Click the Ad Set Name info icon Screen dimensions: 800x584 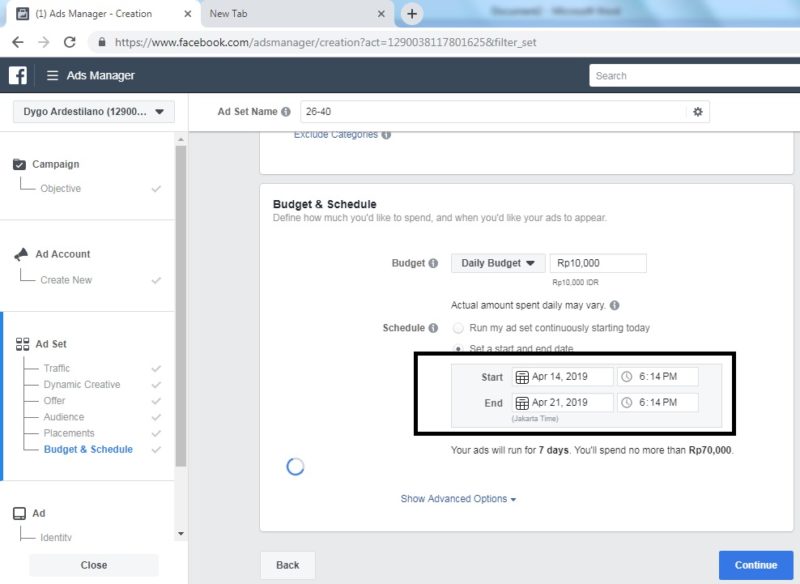tap(286, 112)
